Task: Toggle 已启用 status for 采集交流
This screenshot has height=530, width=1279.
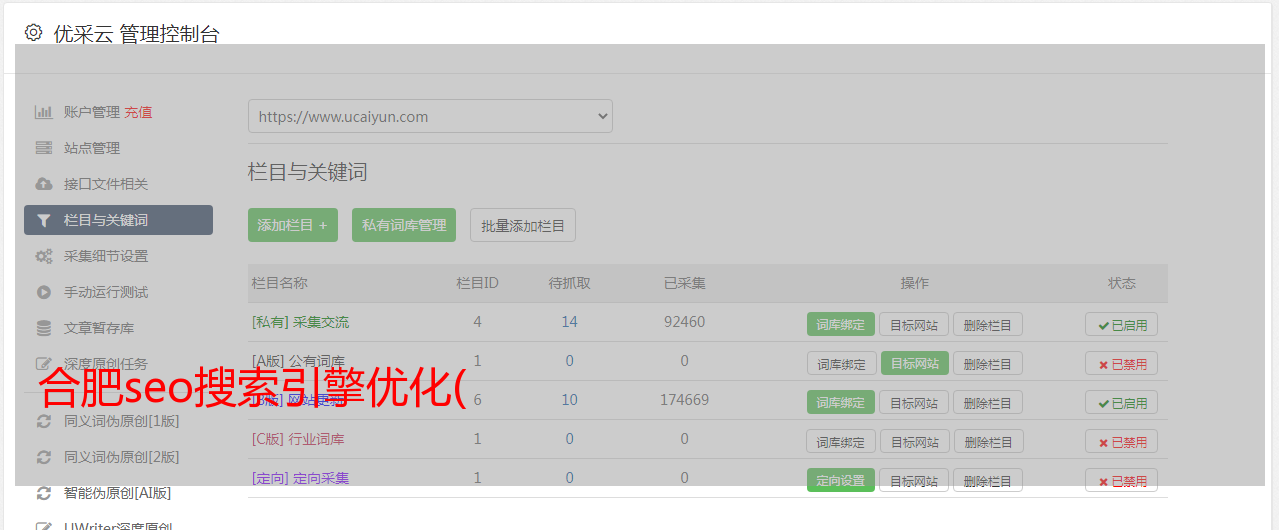Action: 1122,324
